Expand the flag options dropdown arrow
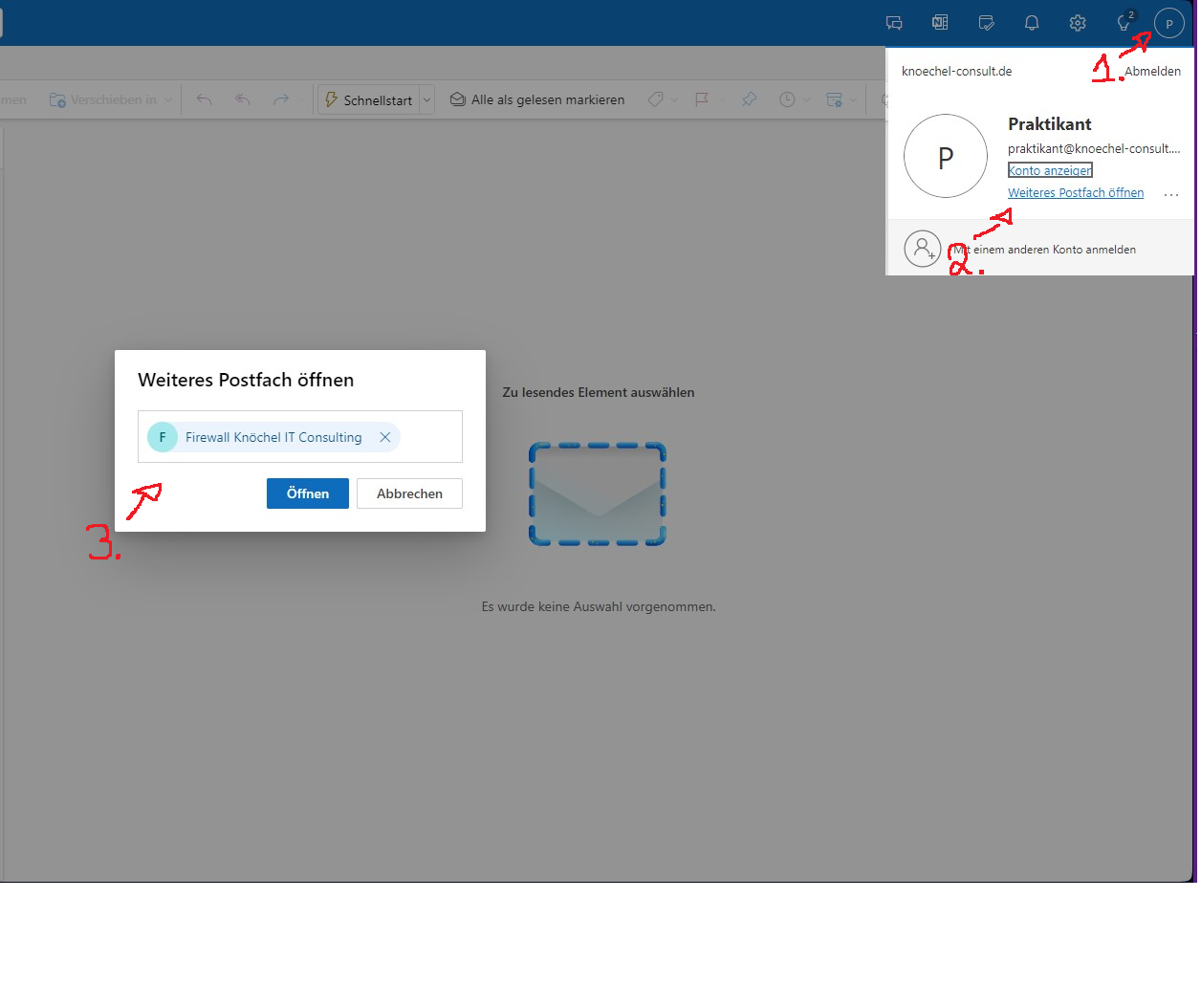 [722, 99]
